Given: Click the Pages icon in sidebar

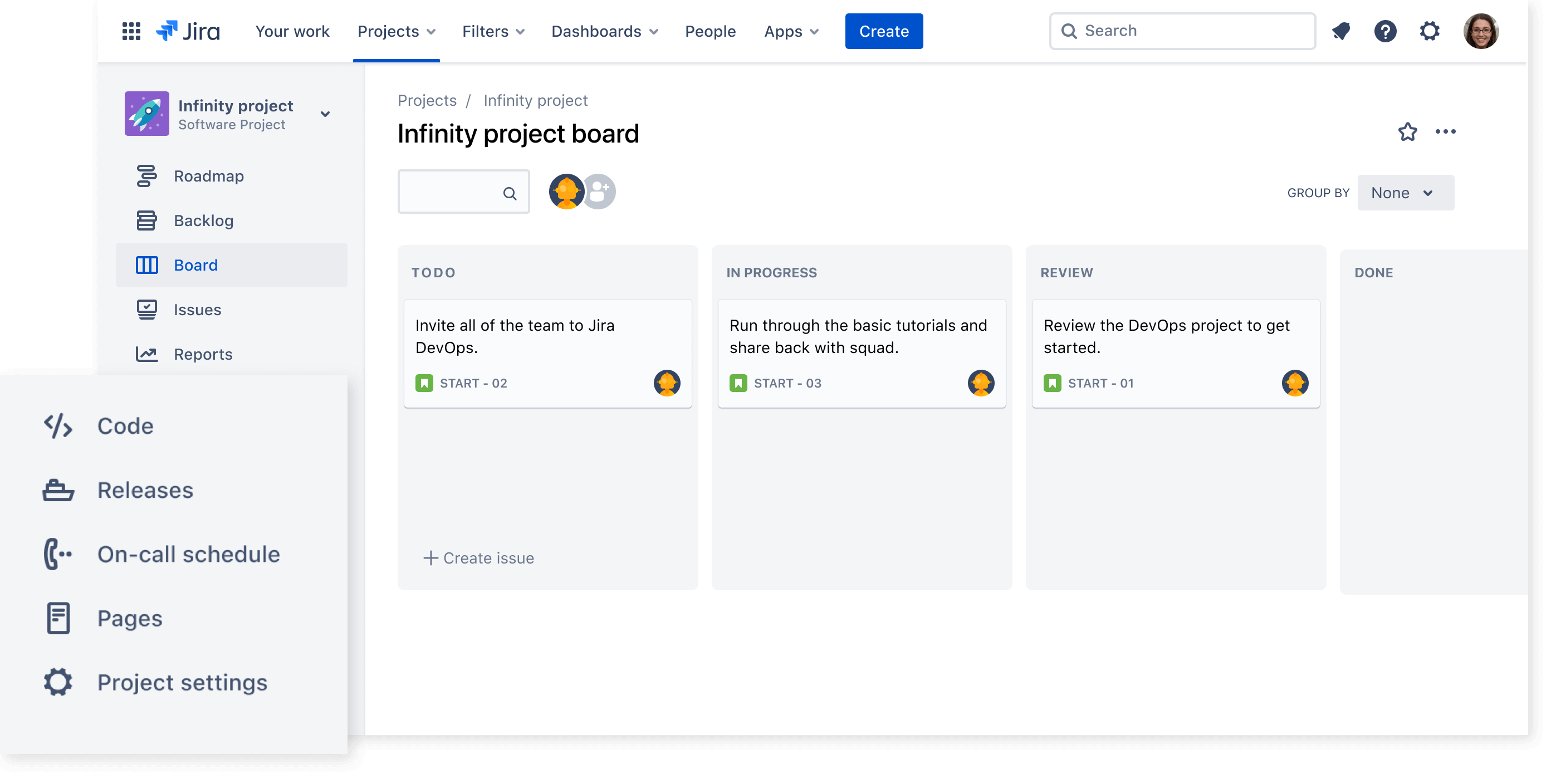Looking at the screenshot, I should [58, 618].
